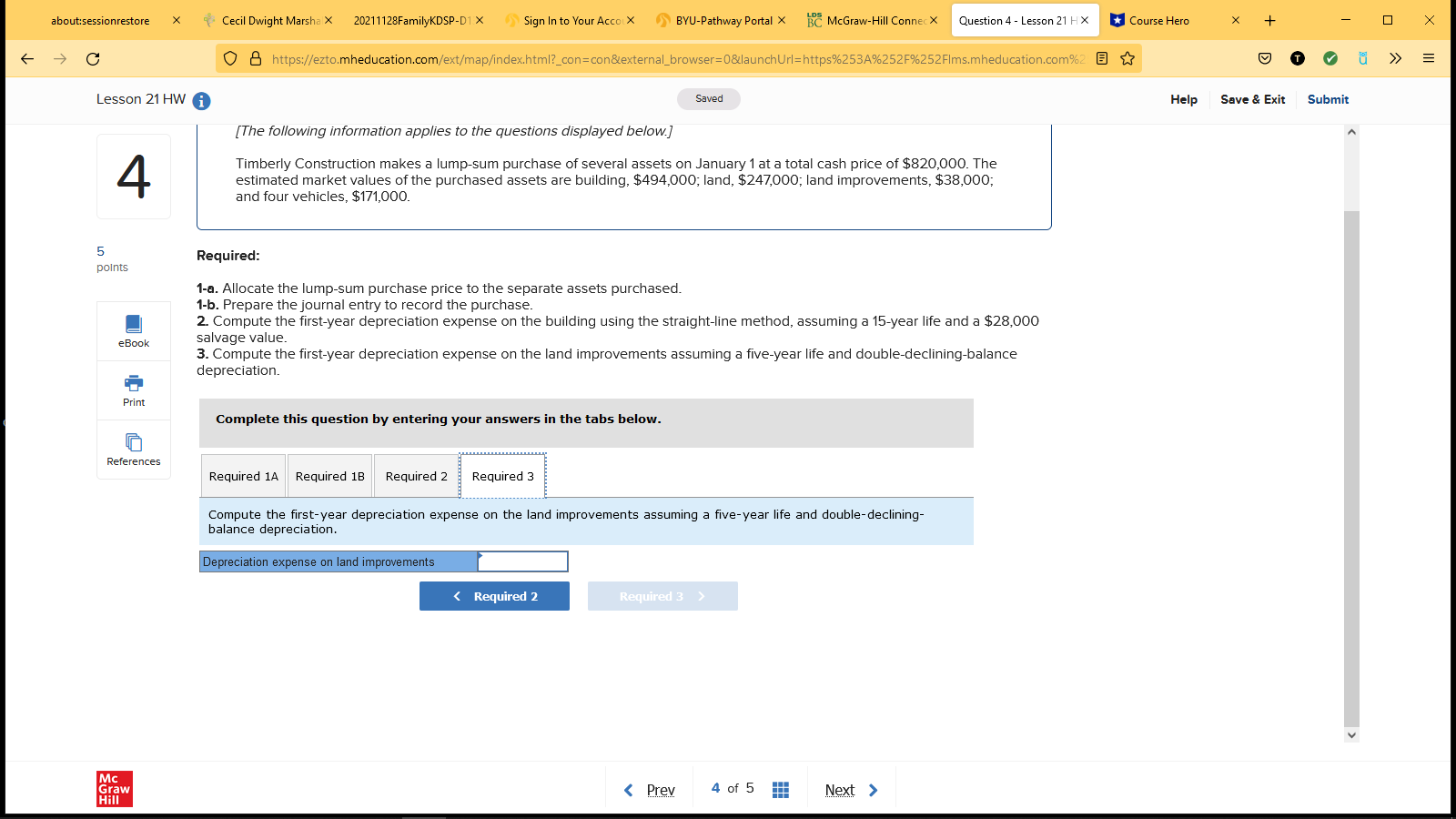Click the Print icon in the sidebar

click(x=133, y=389)
